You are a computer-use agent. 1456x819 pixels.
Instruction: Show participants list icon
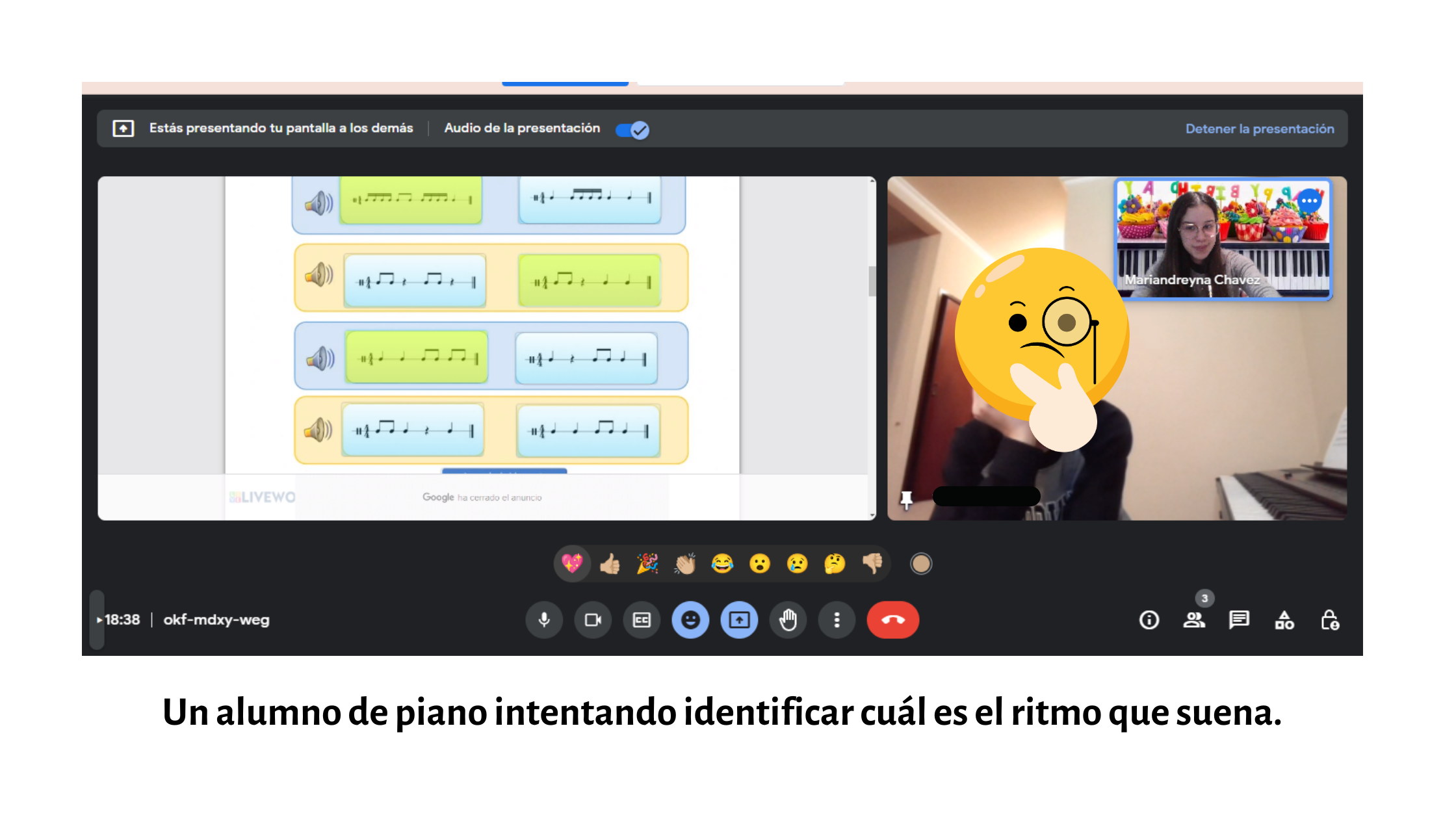point(1194,620)
